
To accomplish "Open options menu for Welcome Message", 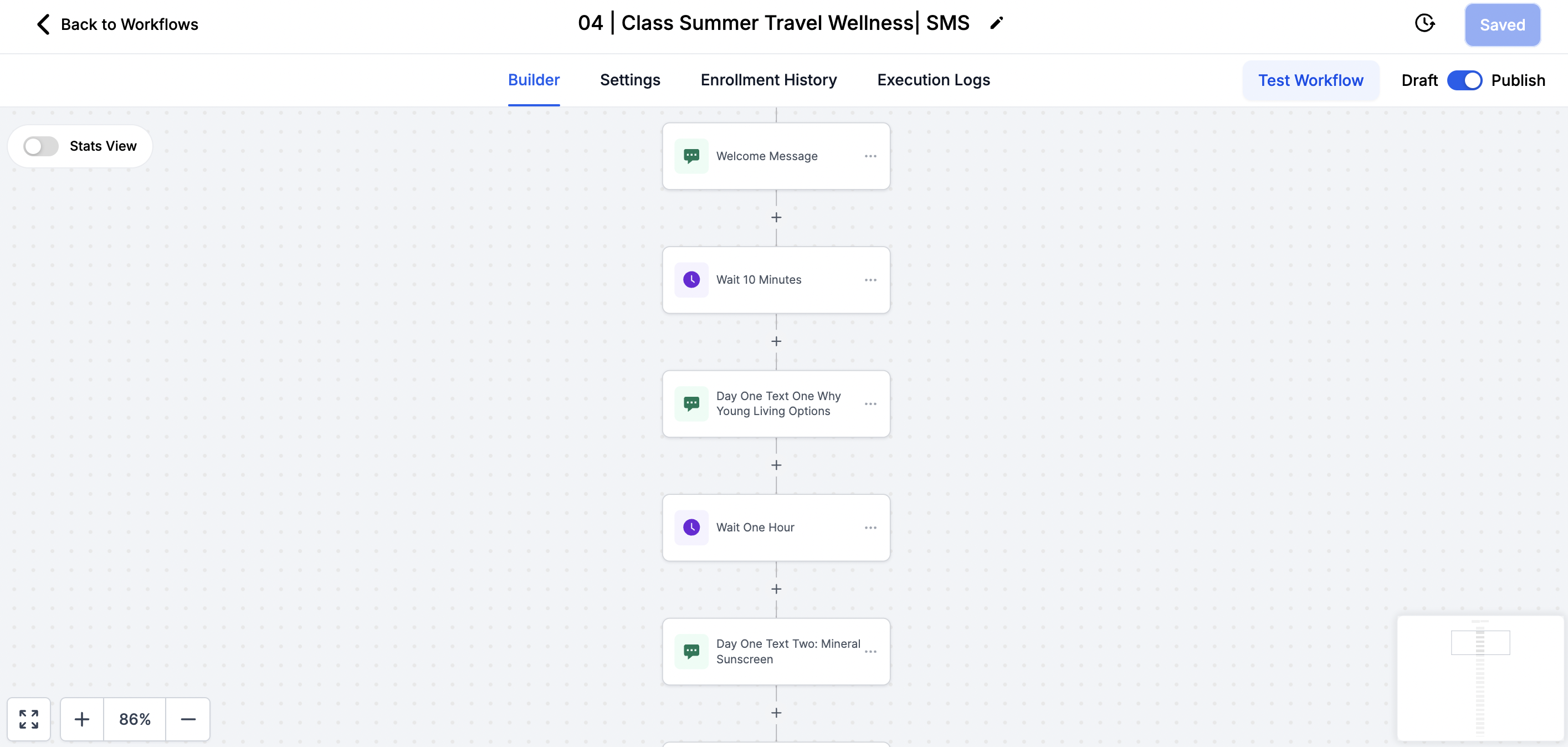I will coord(870,156).
